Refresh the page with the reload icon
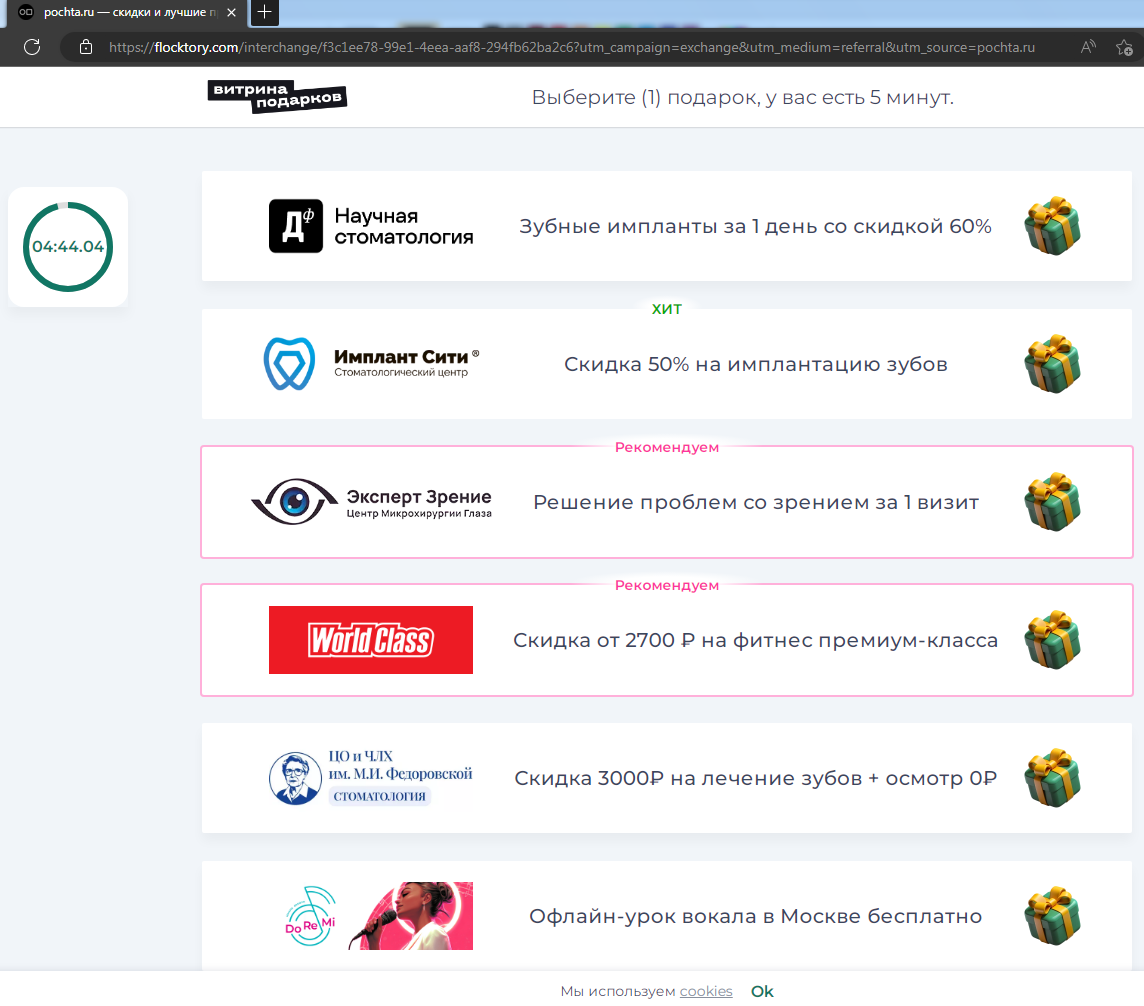The height and width of the screenshot is (1006, 1144). click(31, 47)
